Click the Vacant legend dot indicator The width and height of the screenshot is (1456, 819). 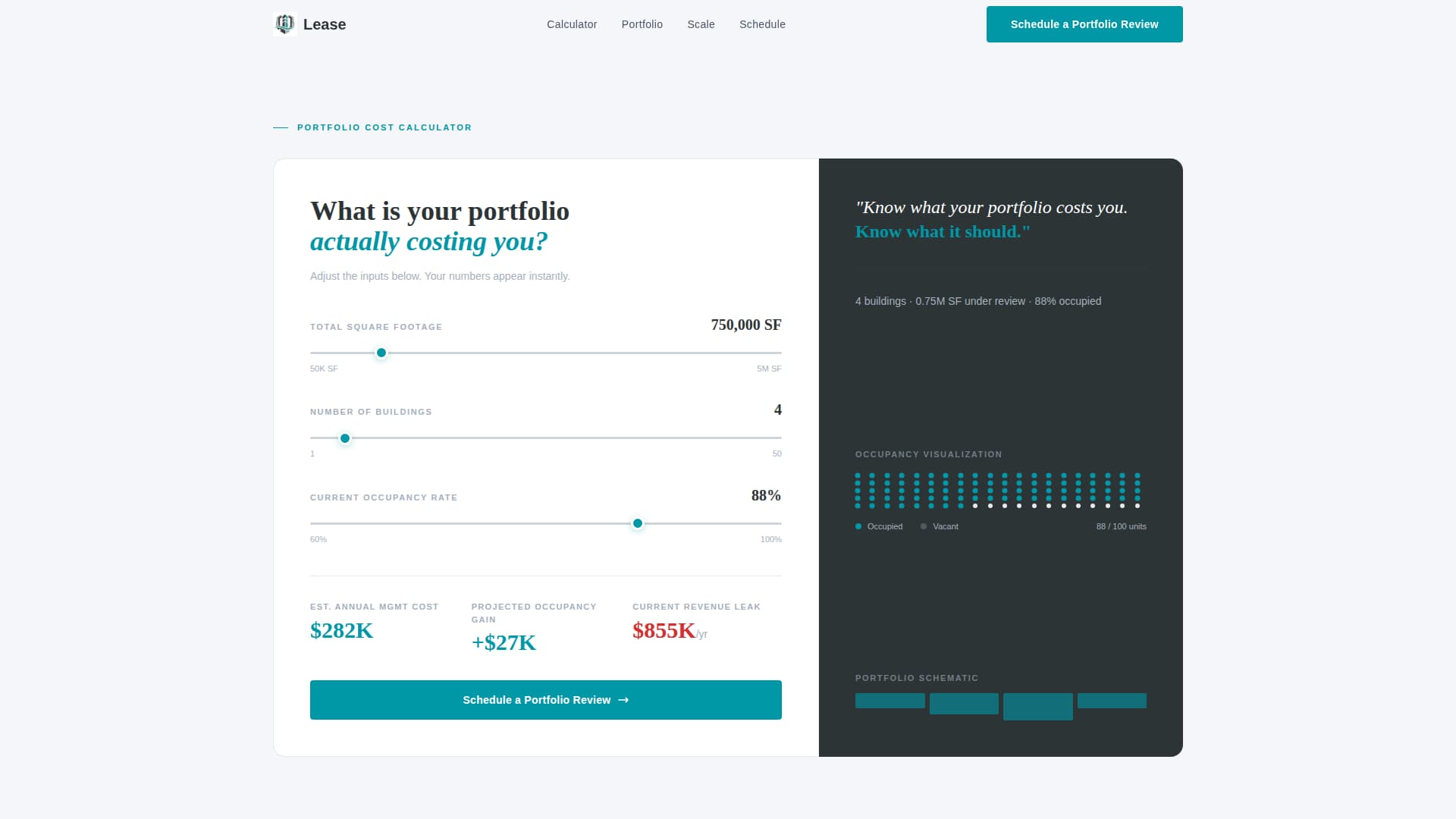pos(924,526)
